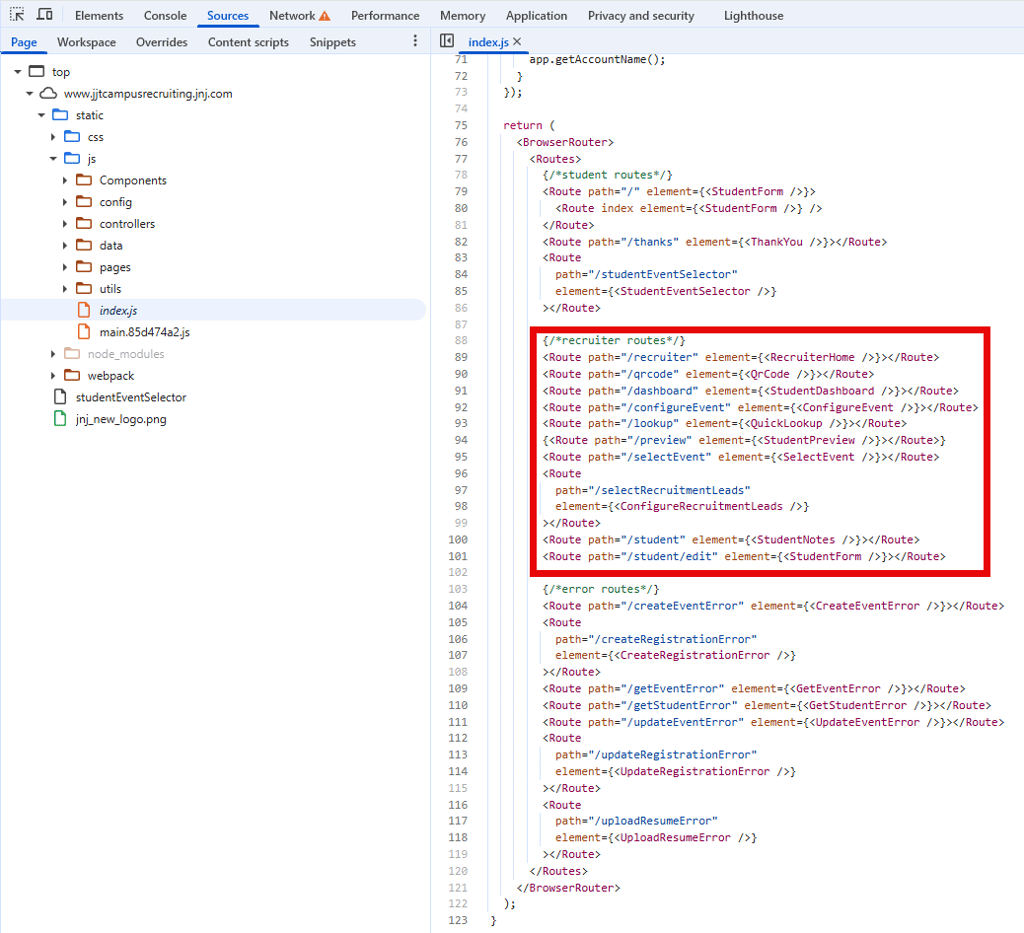Expand the webpack folder
Viewport: 1024px width, 933px height.
coord(53,375)
